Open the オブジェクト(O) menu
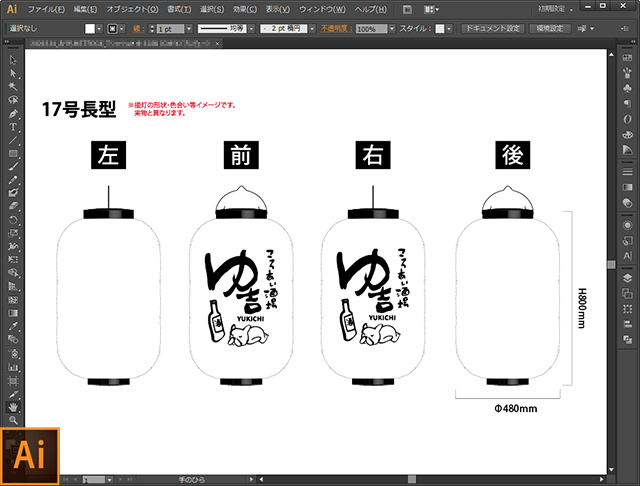Viewport: 640px width, 486px height. pyautogui.click(x=132, y=9)
